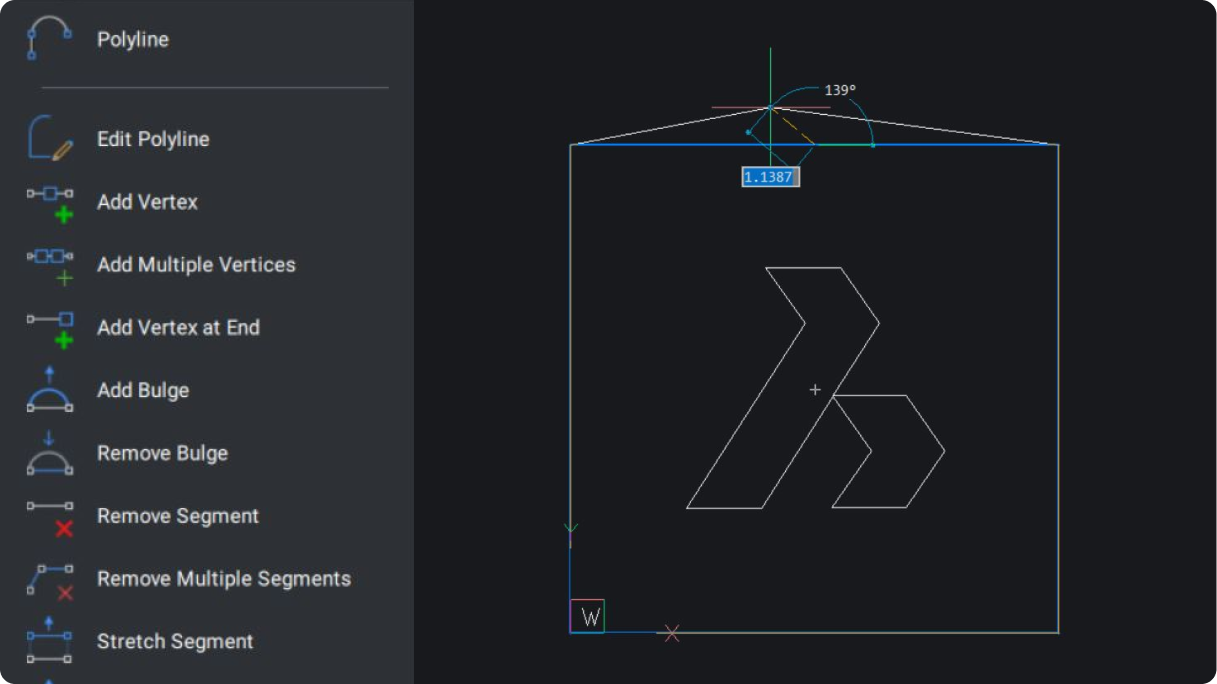Click the Add Multiple Vertices icon
The width and height of the screenshot is (1217, 684).
(50, 266)
